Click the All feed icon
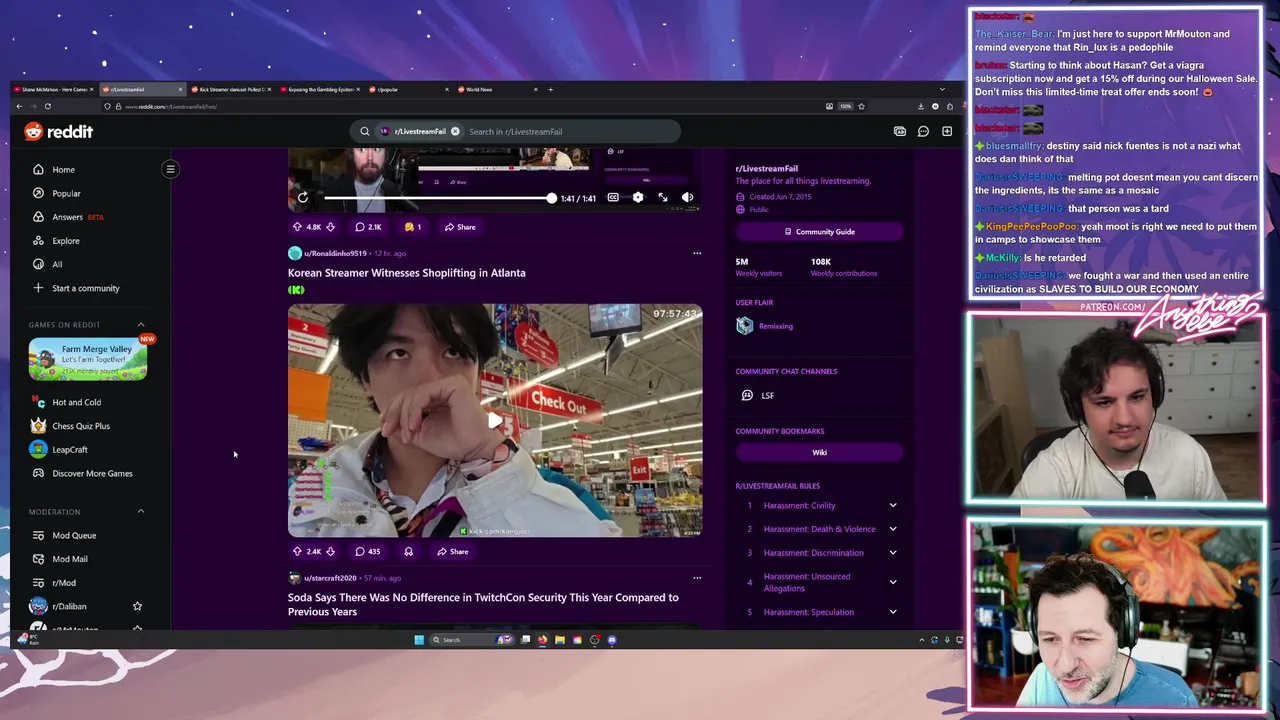This screenshot has width=1280, height=720. (38, 265)
